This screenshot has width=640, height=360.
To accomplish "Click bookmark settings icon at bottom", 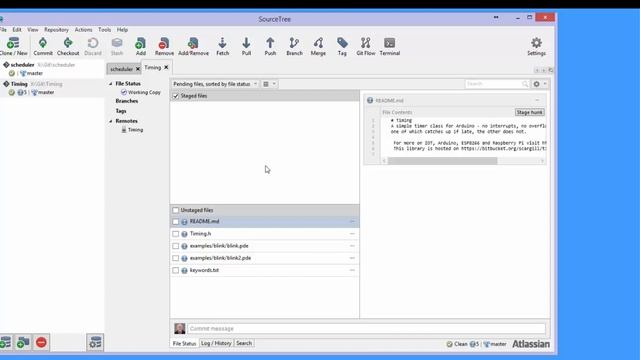I will [x=95, y=342].
